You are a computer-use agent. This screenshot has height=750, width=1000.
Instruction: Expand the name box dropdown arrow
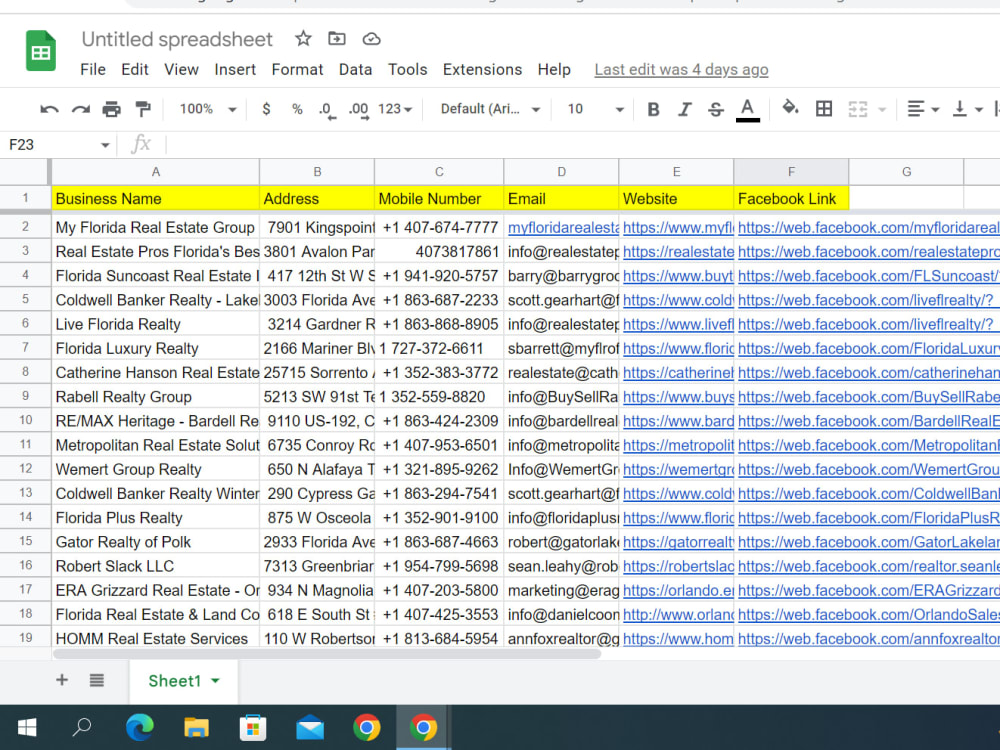click(x=105, y=145)
